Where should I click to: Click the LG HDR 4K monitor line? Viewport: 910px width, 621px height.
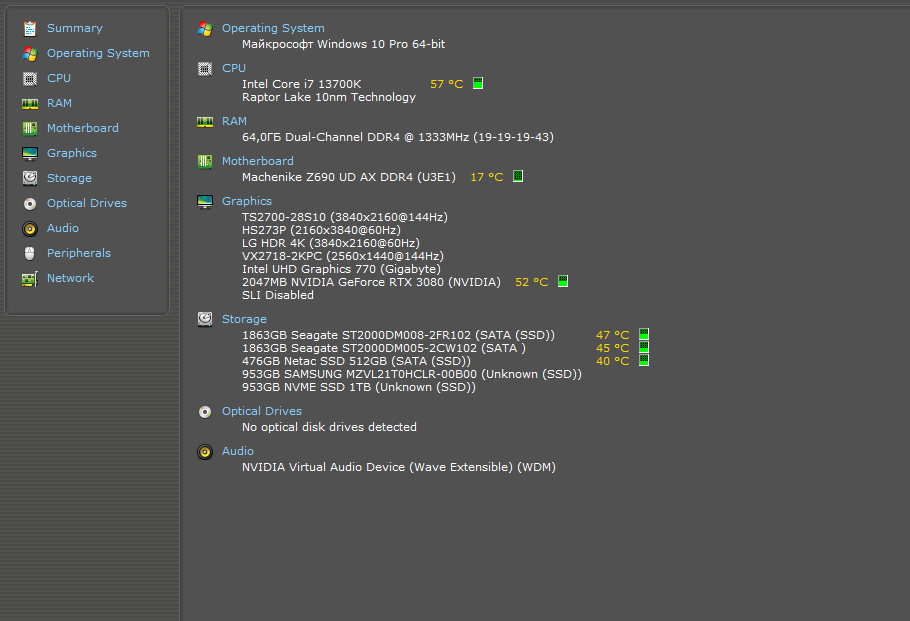(x=331, y=243)
